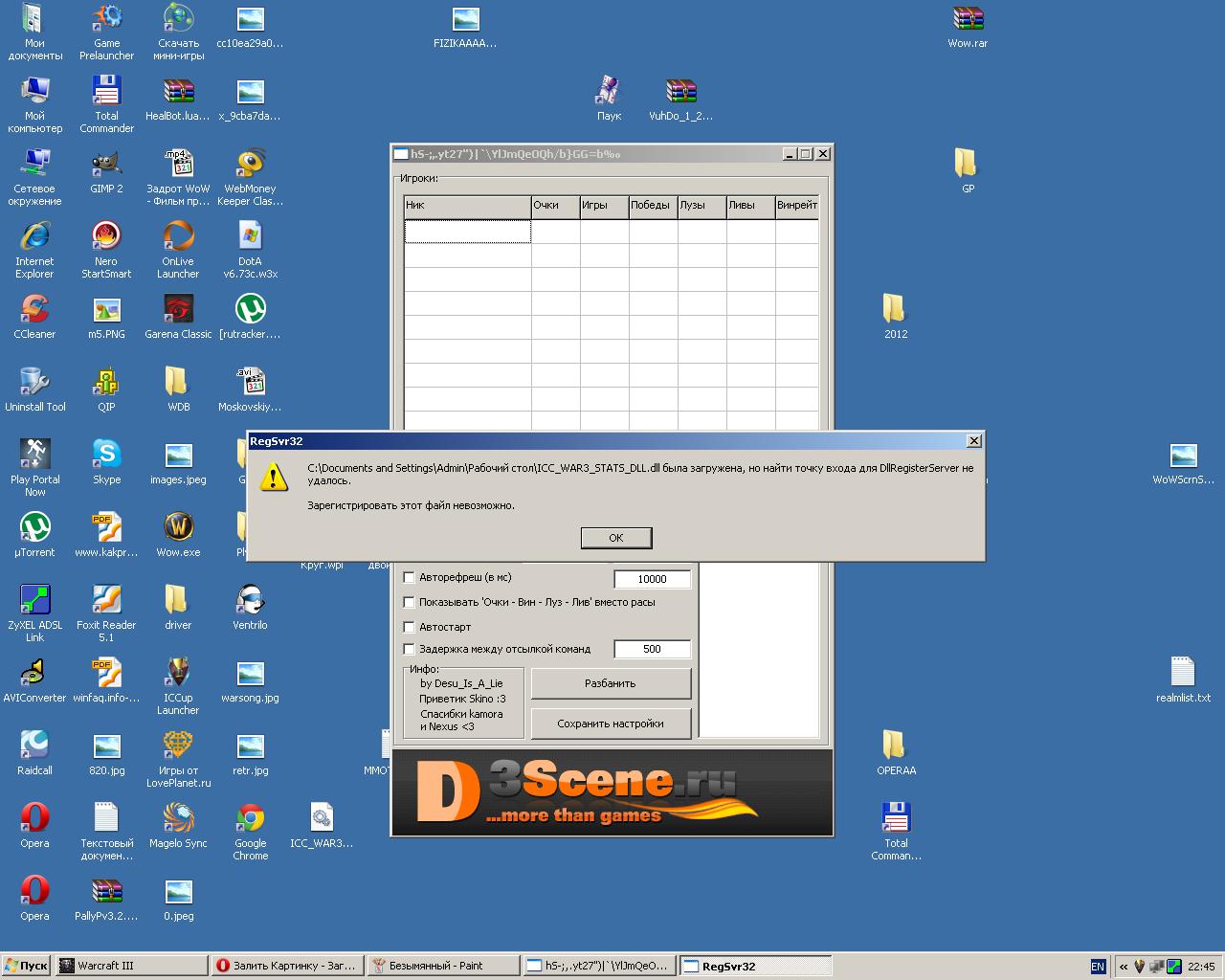Select the Мои документы desktop icon
1225x980 pixels.
pos(34,33)
